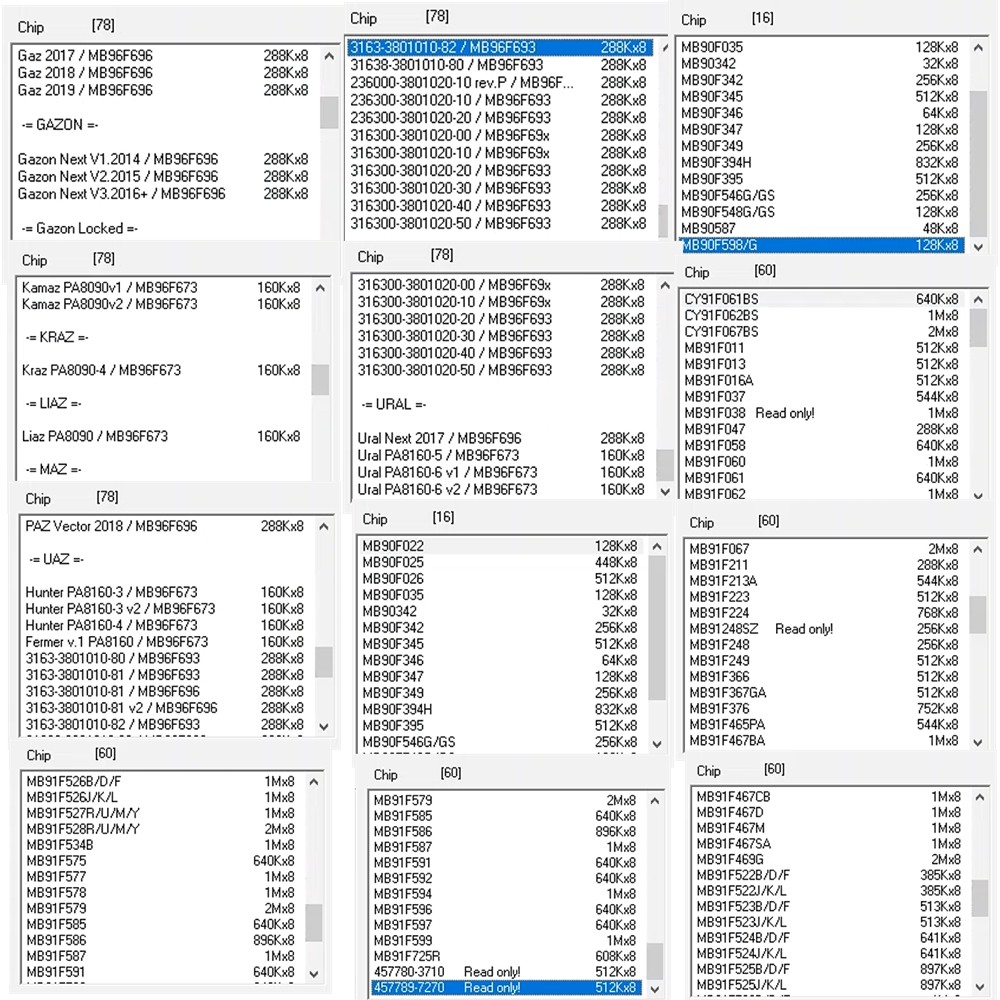Choose PAZ Vector 2018 / MB96F696
This screenshot has height=1000, width=1000.
(x=112, y=526)
